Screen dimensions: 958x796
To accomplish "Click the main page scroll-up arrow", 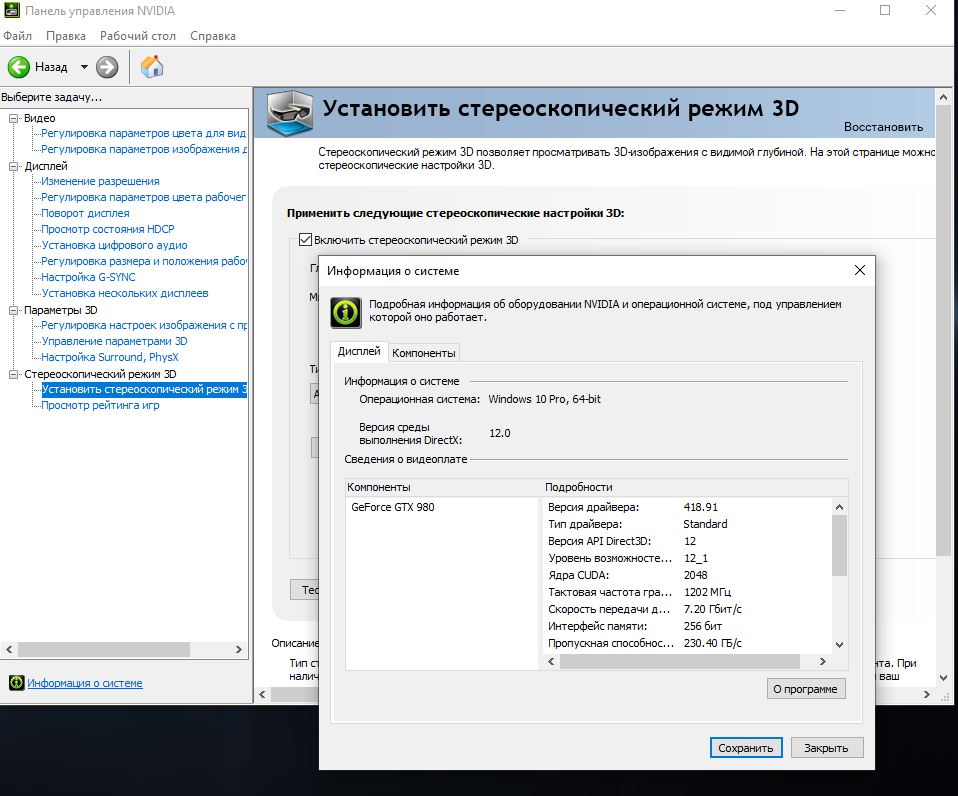I will pos(943,97).
